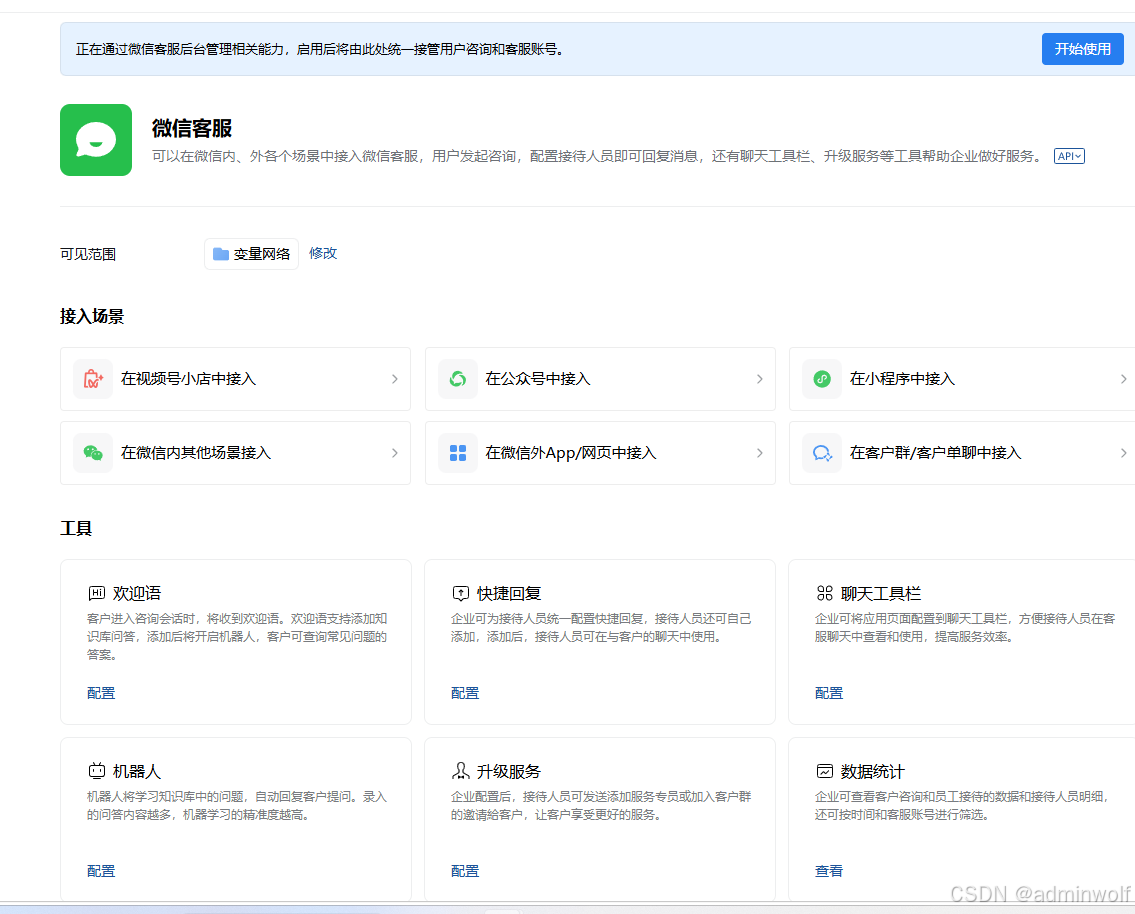Open 在视频号小店中接入 scene label

click(188, 378)
